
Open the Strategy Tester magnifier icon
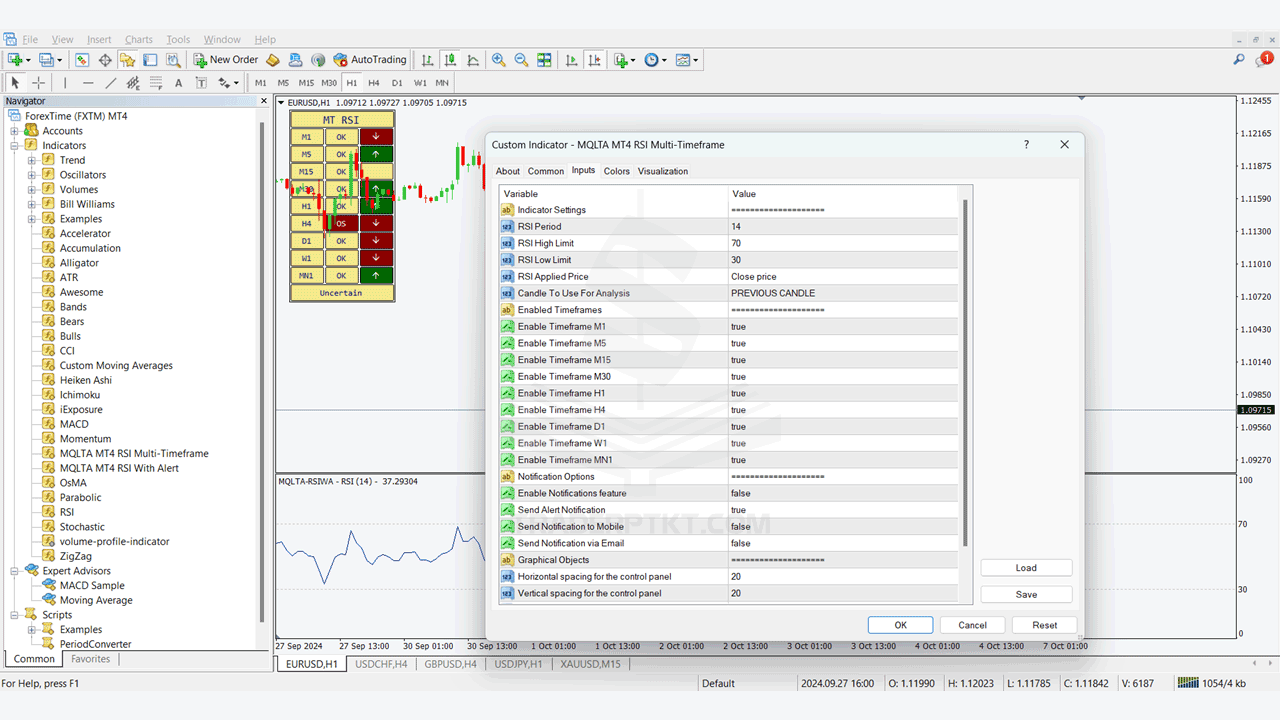172,60
